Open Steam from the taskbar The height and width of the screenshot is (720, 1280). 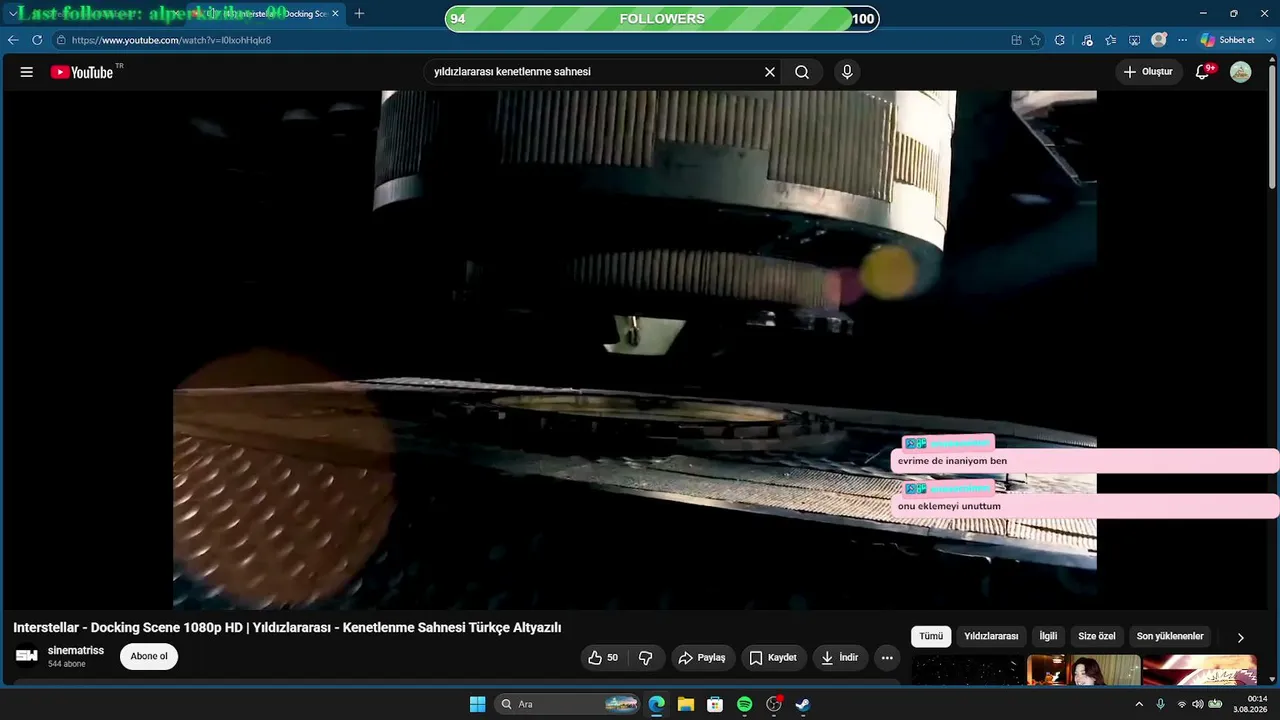pos(802,704)
